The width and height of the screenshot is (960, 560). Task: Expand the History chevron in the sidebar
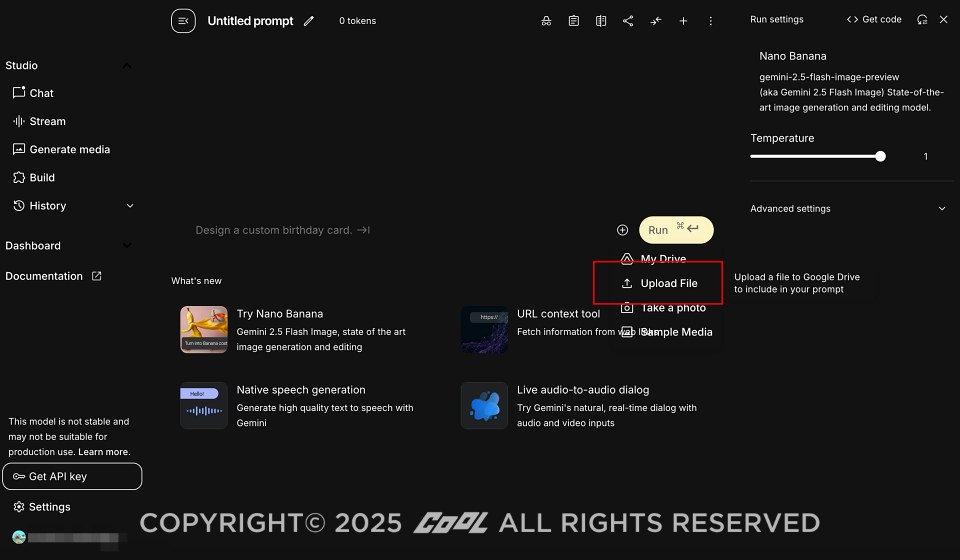(130, 206)
